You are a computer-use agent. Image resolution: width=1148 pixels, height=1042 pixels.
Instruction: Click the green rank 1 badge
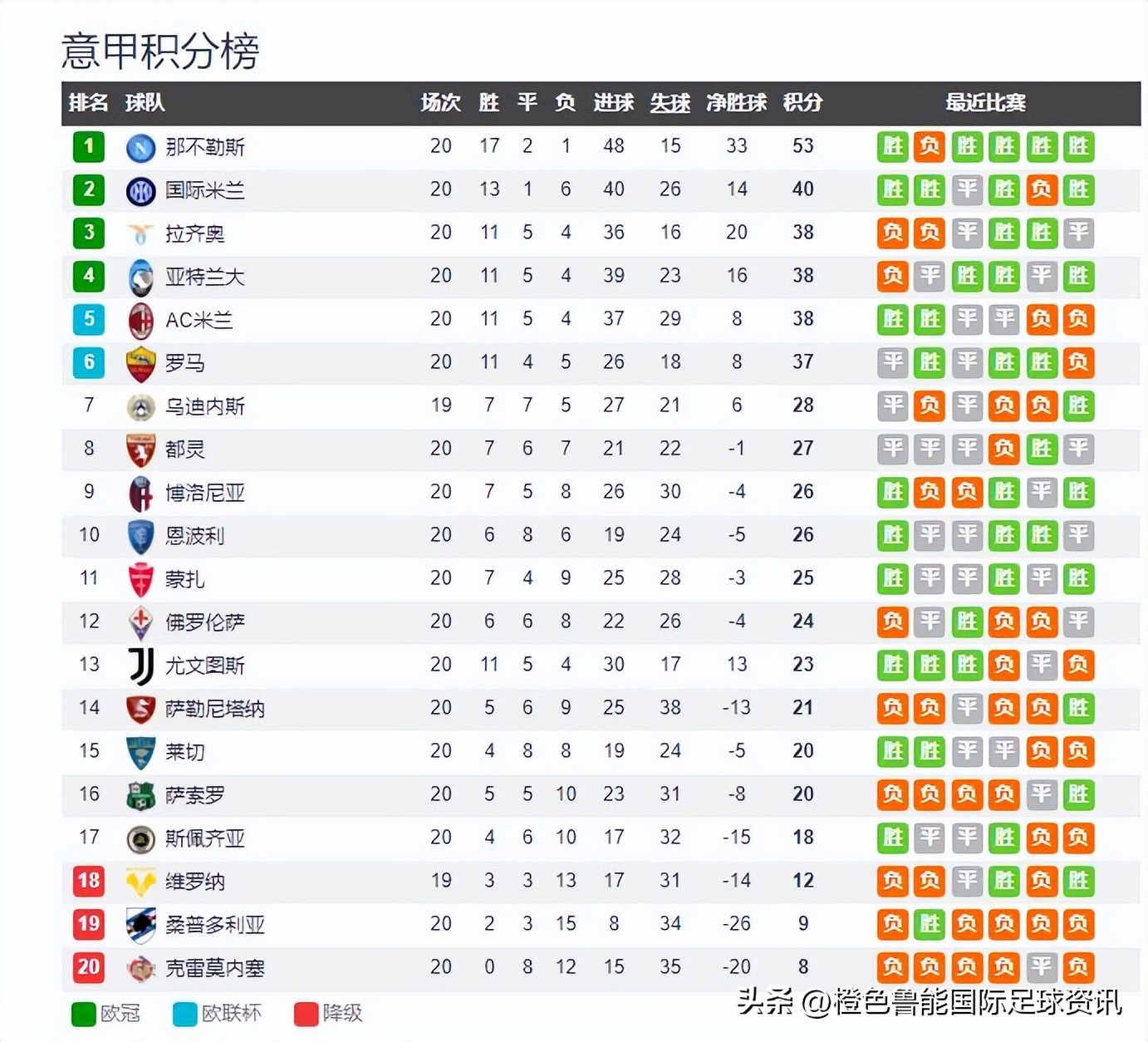click(89, 147)
